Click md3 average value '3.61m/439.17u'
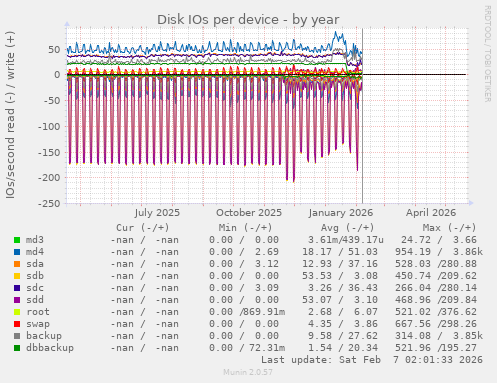Screen dimensions: 497x383 346,240
